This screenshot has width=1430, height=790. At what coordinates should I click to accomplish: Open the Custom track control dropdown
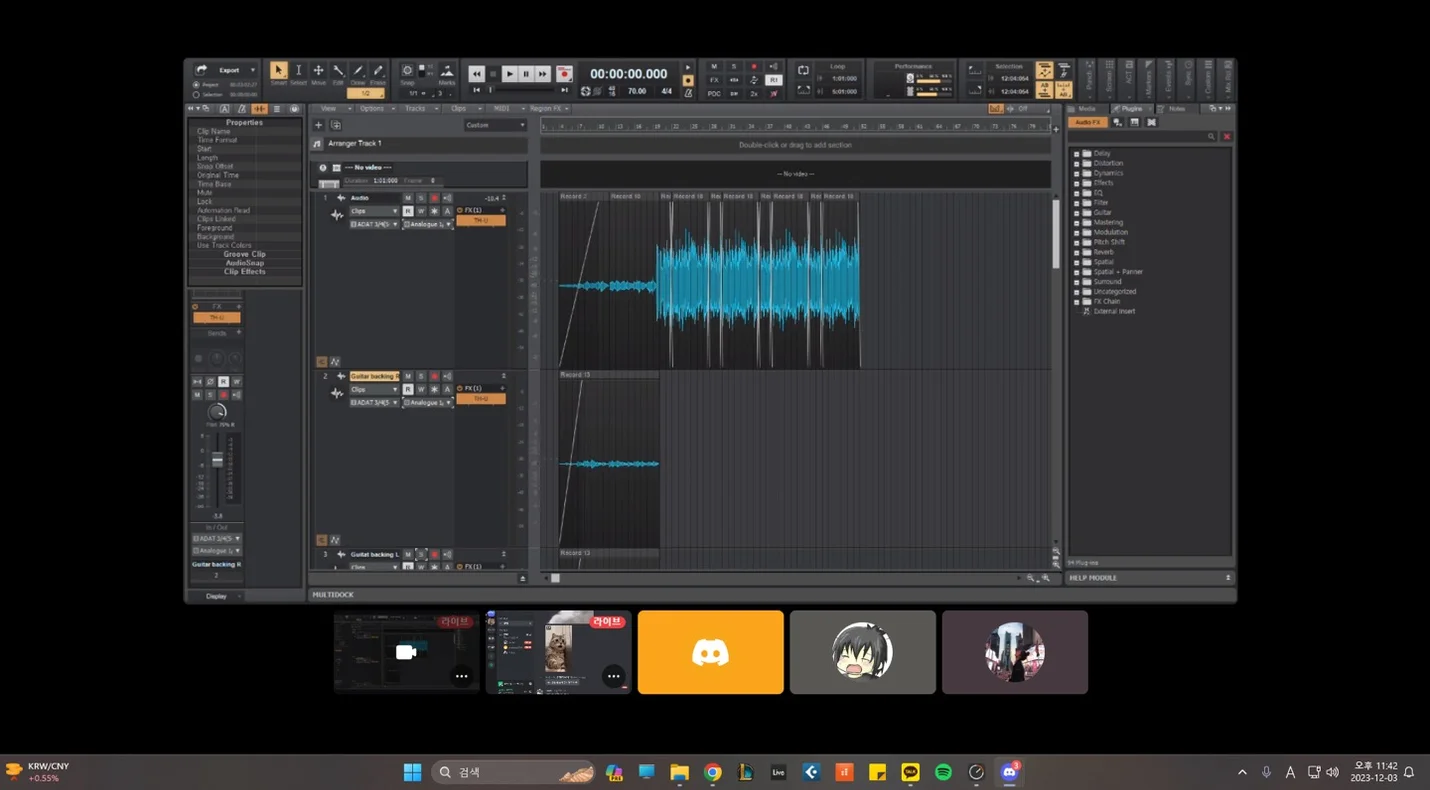coord(495,125)
